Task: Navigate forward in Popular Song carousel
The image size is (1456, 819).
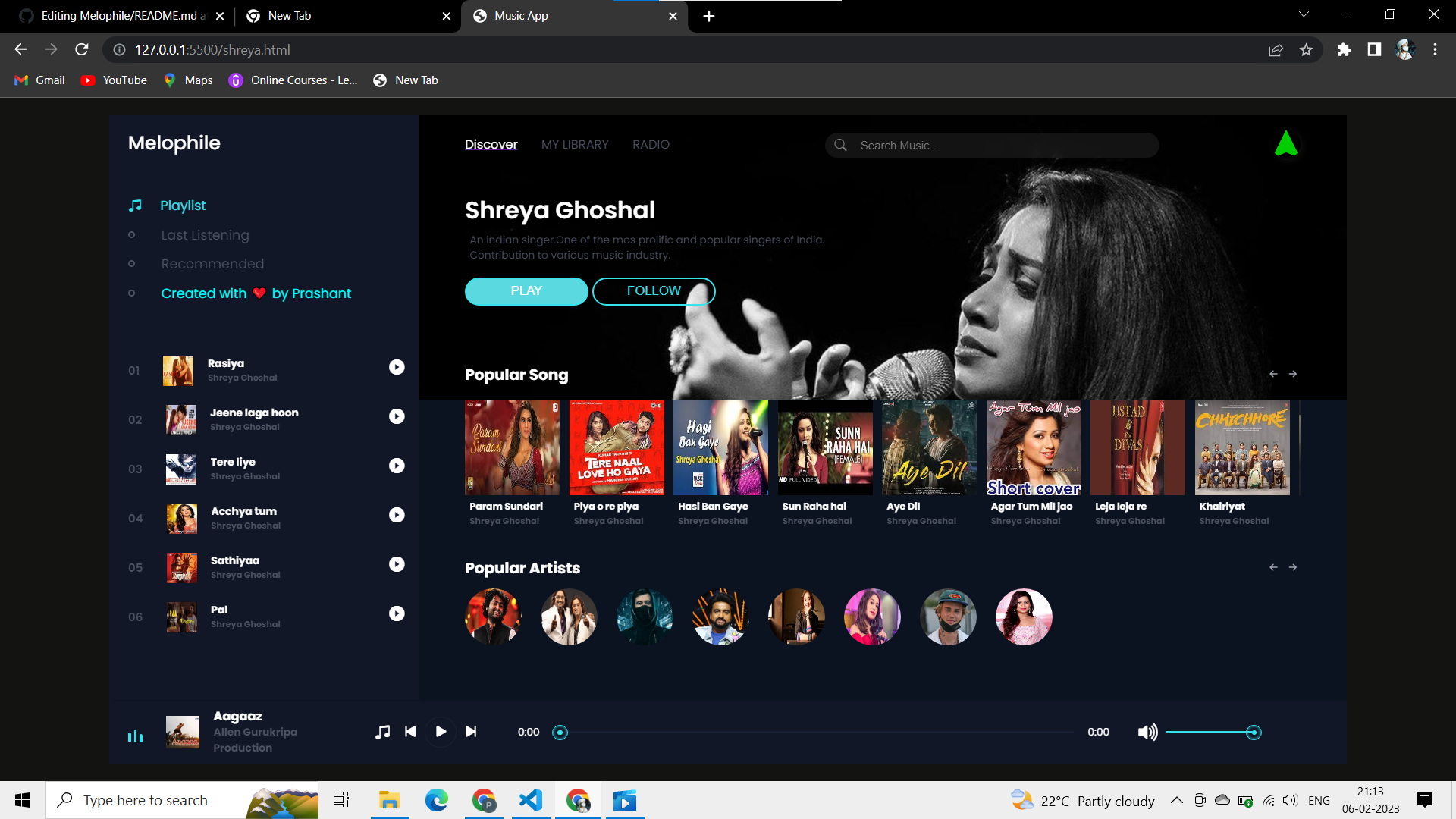Action: (1294, 374)
